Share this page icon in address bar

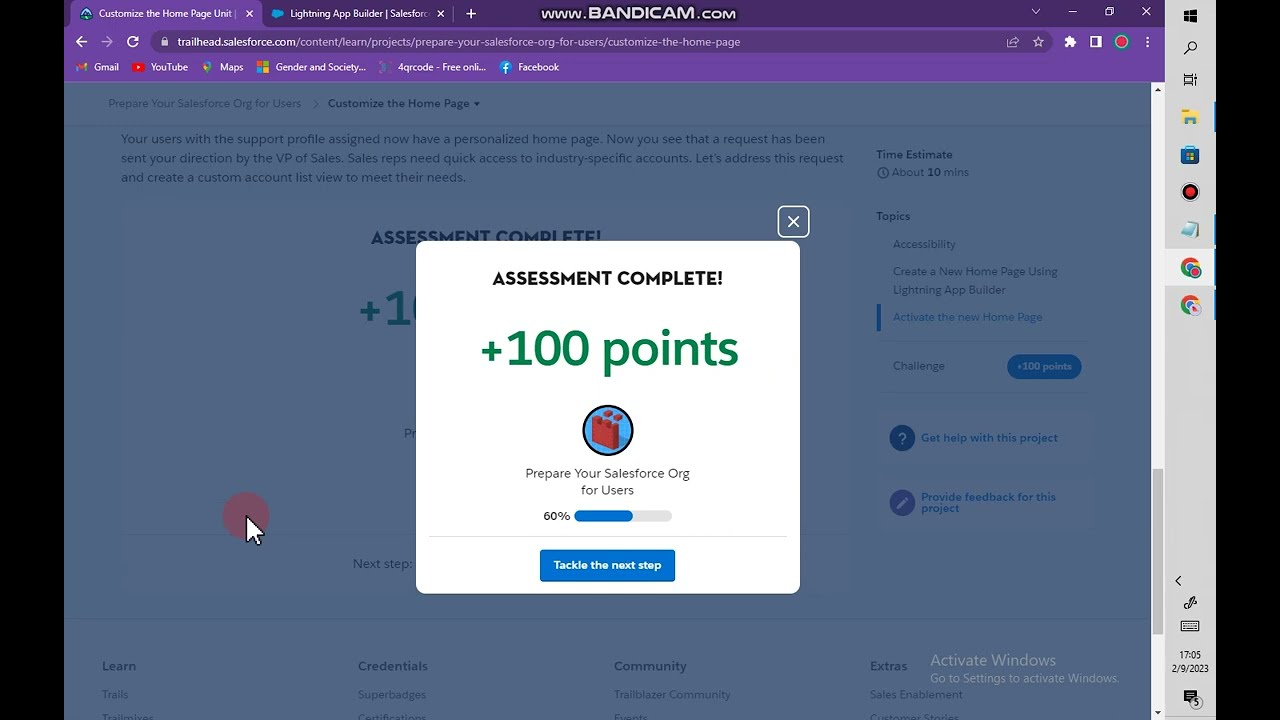click(x=1012, y=42)
